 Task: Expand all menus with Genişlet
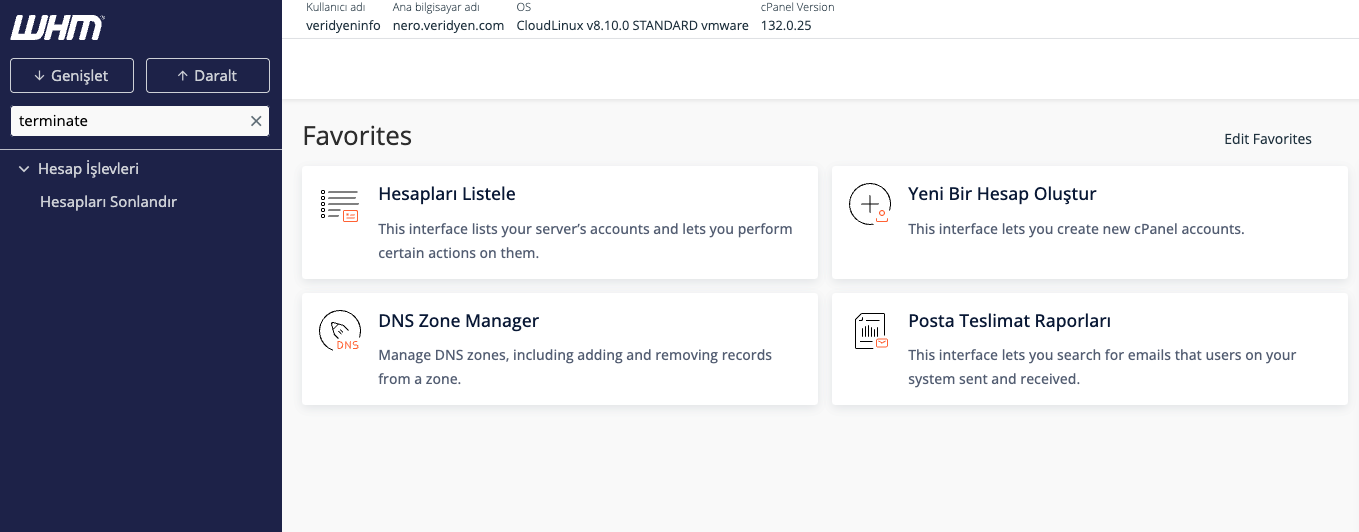71,75
